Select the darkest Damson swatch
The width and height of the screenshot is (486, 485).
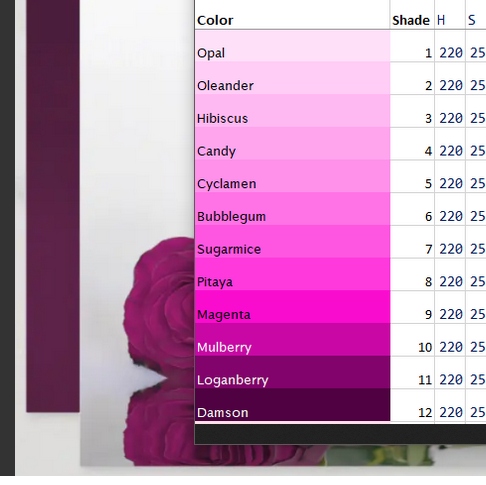(x=292, y=405)
